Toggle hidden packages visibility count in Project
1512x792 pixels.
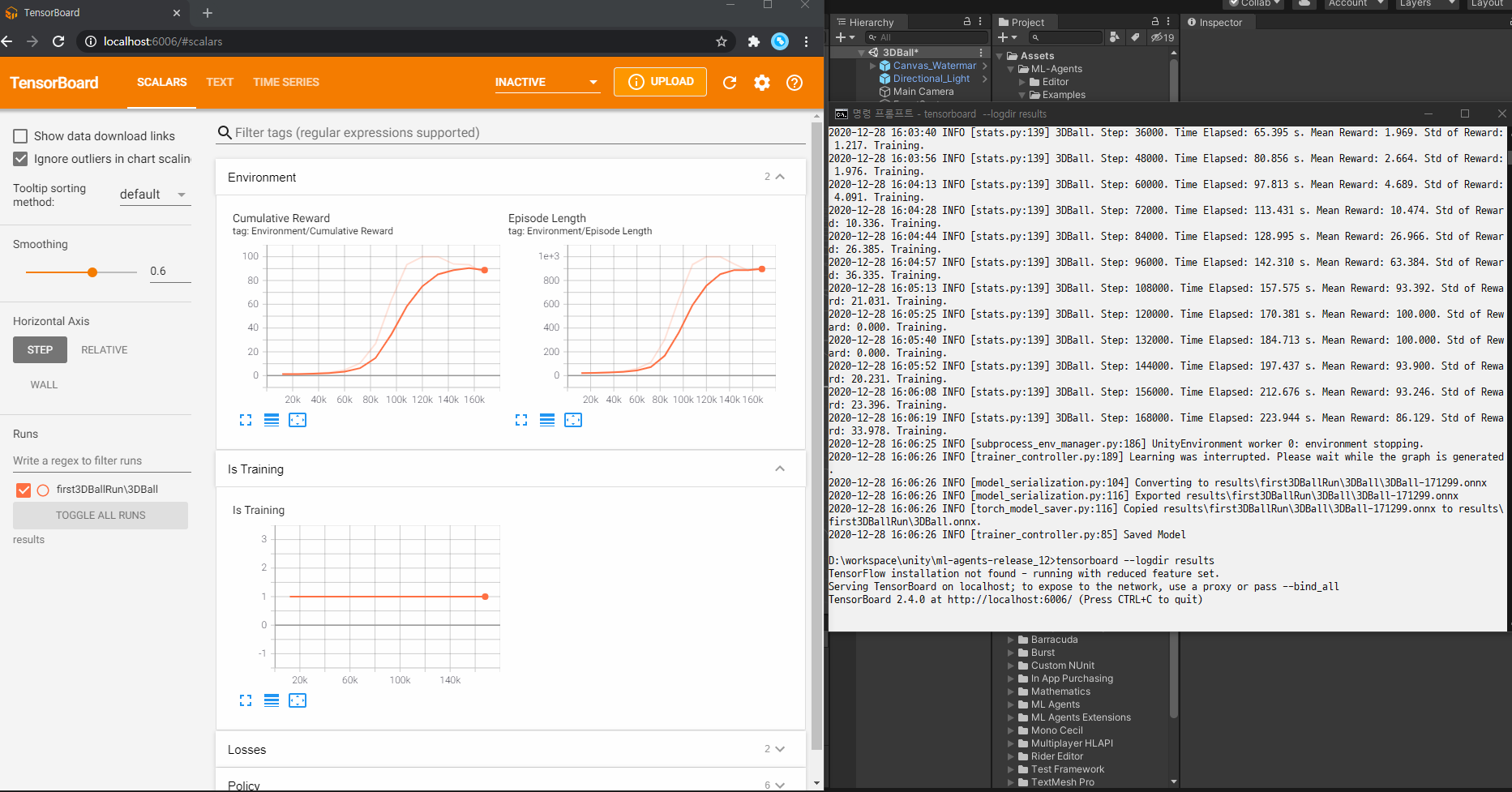(1163, 37)
